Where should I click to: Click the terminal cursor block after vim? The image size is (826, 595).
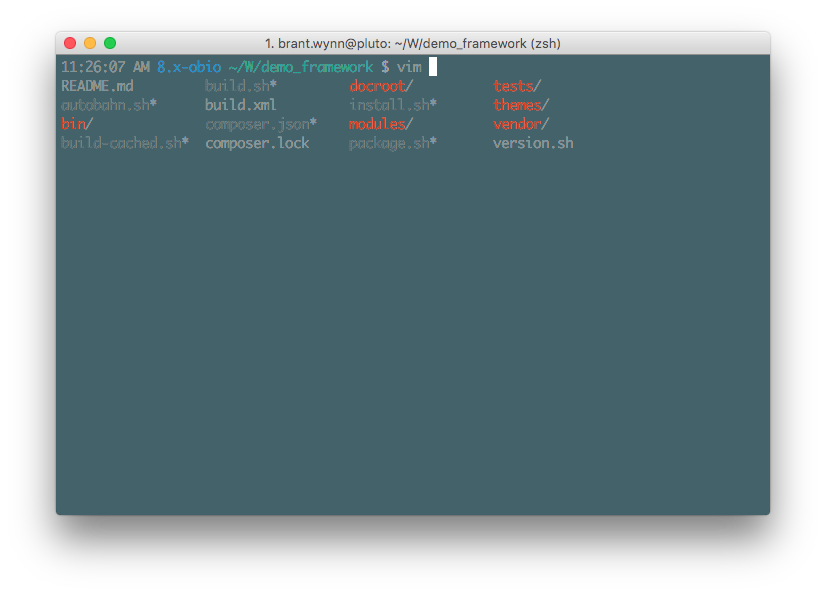(x=433, y=67)
